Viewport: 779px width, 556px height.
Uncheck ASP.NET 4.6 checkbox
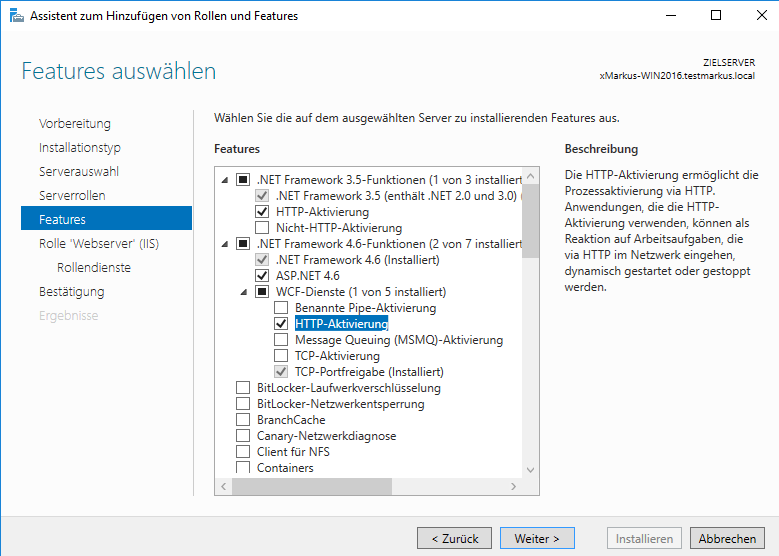(x=262, y=276)
